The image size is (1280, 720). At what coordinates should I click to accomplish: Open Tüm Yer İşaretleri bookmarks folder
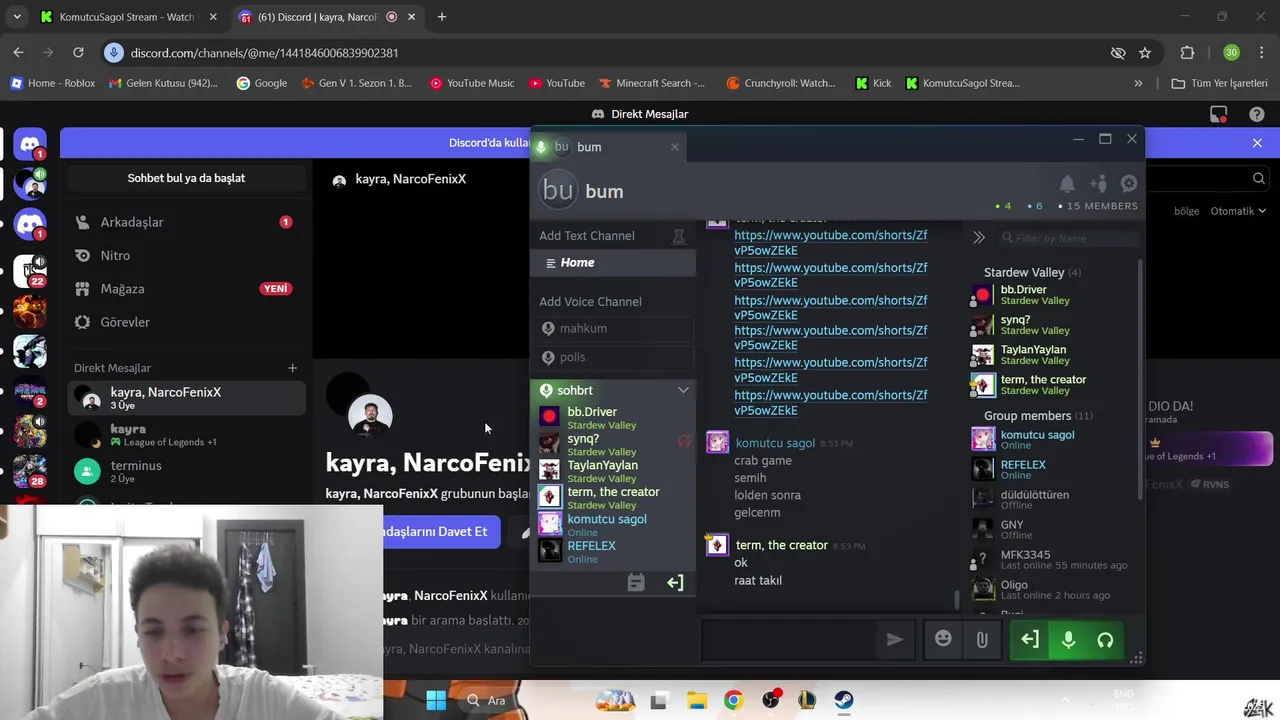(1219, 83)
